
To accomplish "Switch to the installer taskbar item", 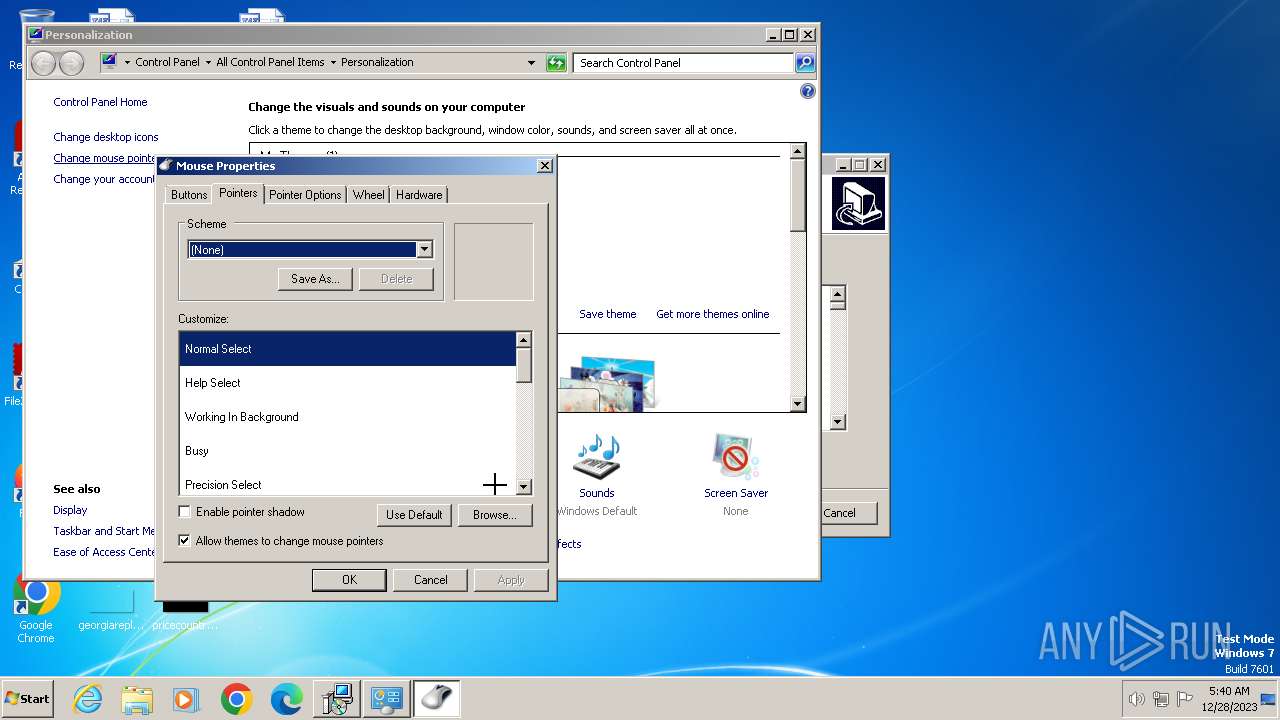I will click(336, 699).
